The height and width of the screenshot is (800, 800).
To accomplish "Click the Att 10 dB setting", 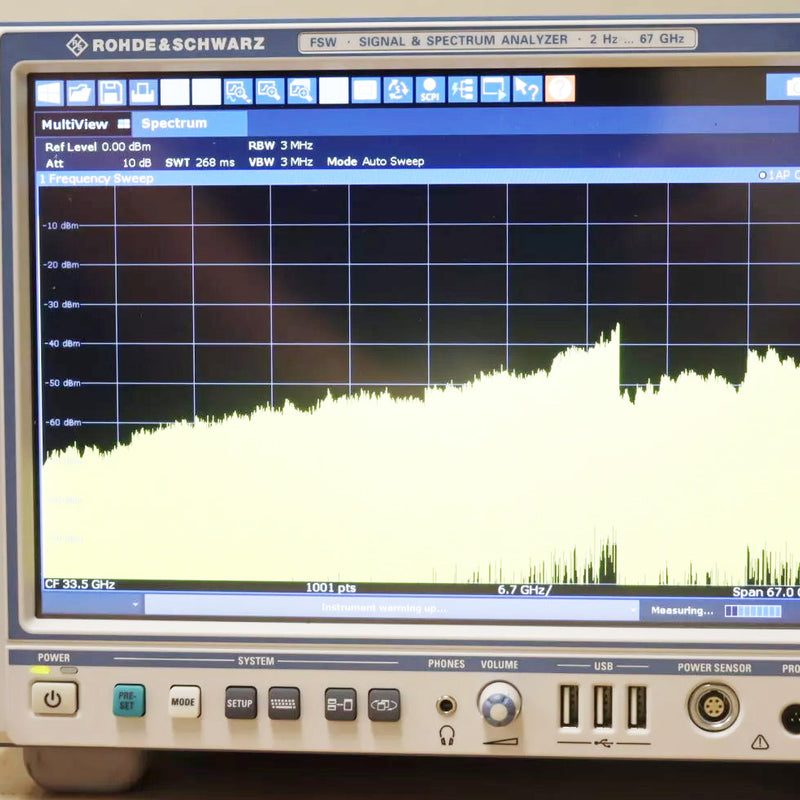I will (x=98, y=163).
